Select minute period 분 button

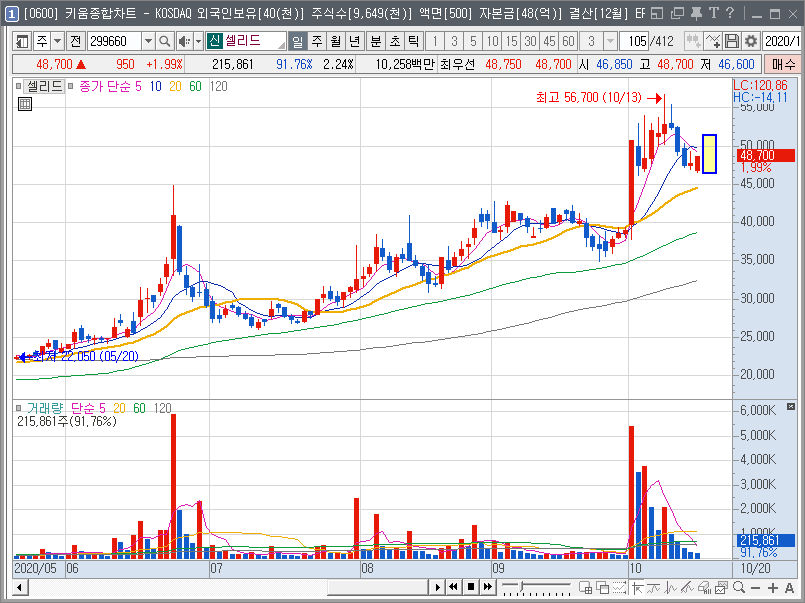point(375,41)
